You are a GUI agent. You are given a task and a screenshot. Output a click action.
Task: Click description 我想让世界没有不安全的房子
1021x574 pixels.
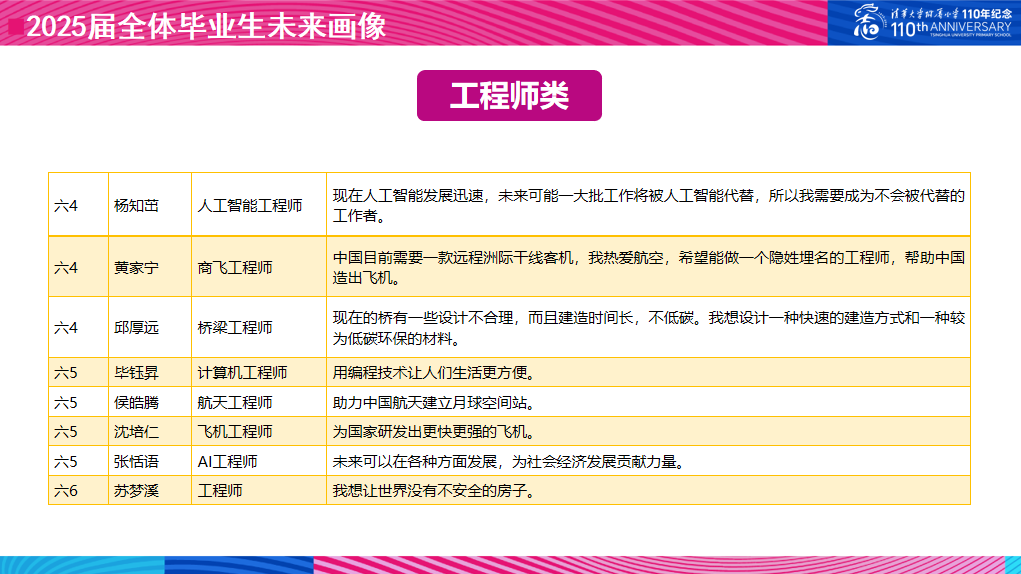(648, 490)
